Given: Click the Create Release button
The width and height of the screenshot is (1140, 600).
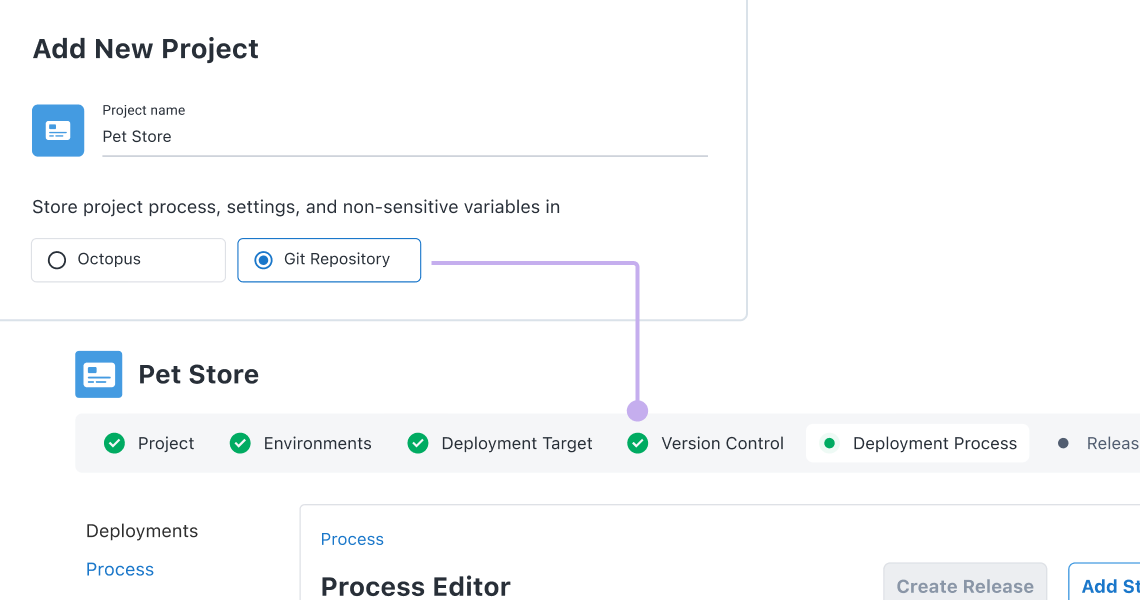Looking at the screenshot, I should pos(964,585).
